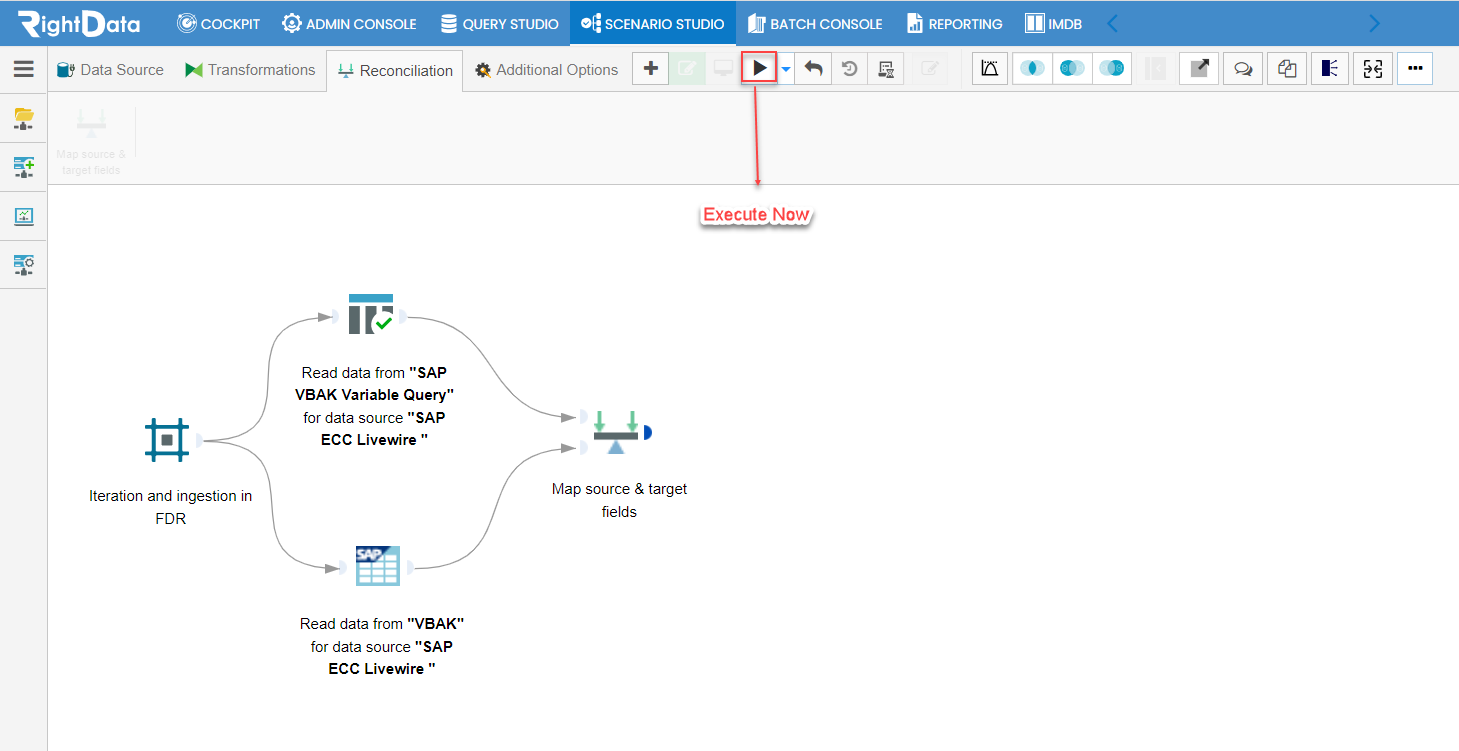Expand the hamburger side menu
The width and height of the screenshot is (1459, 751).
tap(24, 69)
